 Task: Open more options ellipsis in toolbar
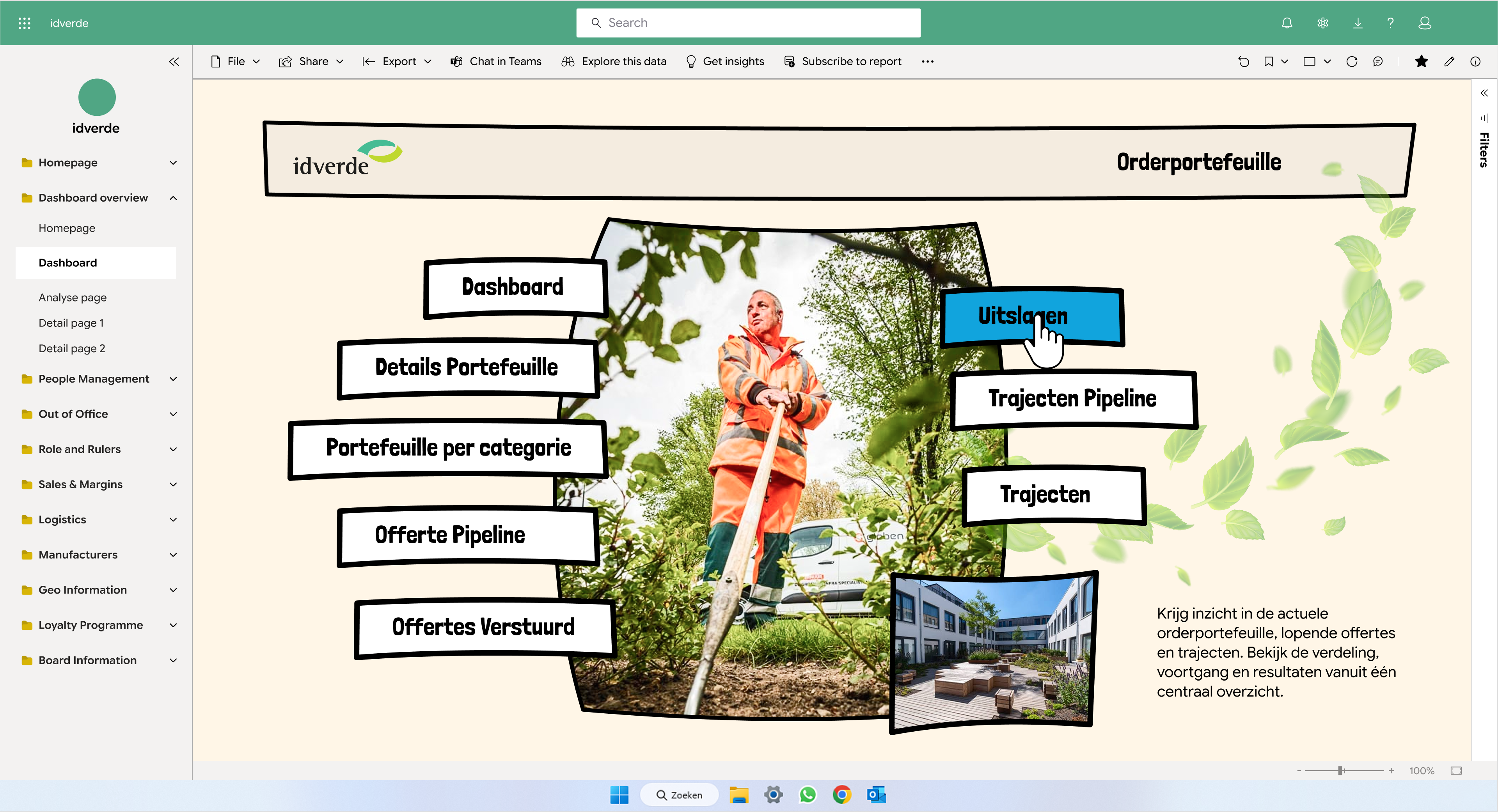tap(928, 62)
